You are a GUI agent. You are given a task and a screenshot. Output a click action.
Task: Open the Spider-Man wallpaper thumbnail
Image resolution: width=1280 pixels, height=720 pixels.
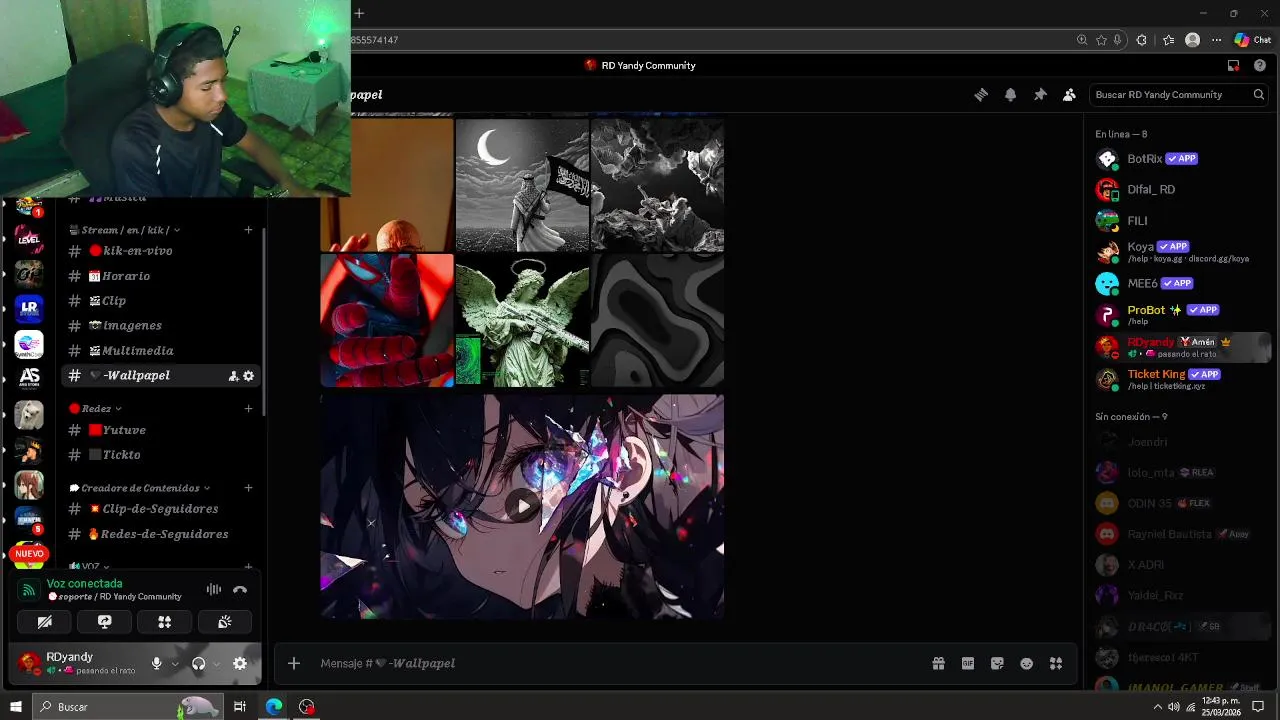click(x=387, y=320)
